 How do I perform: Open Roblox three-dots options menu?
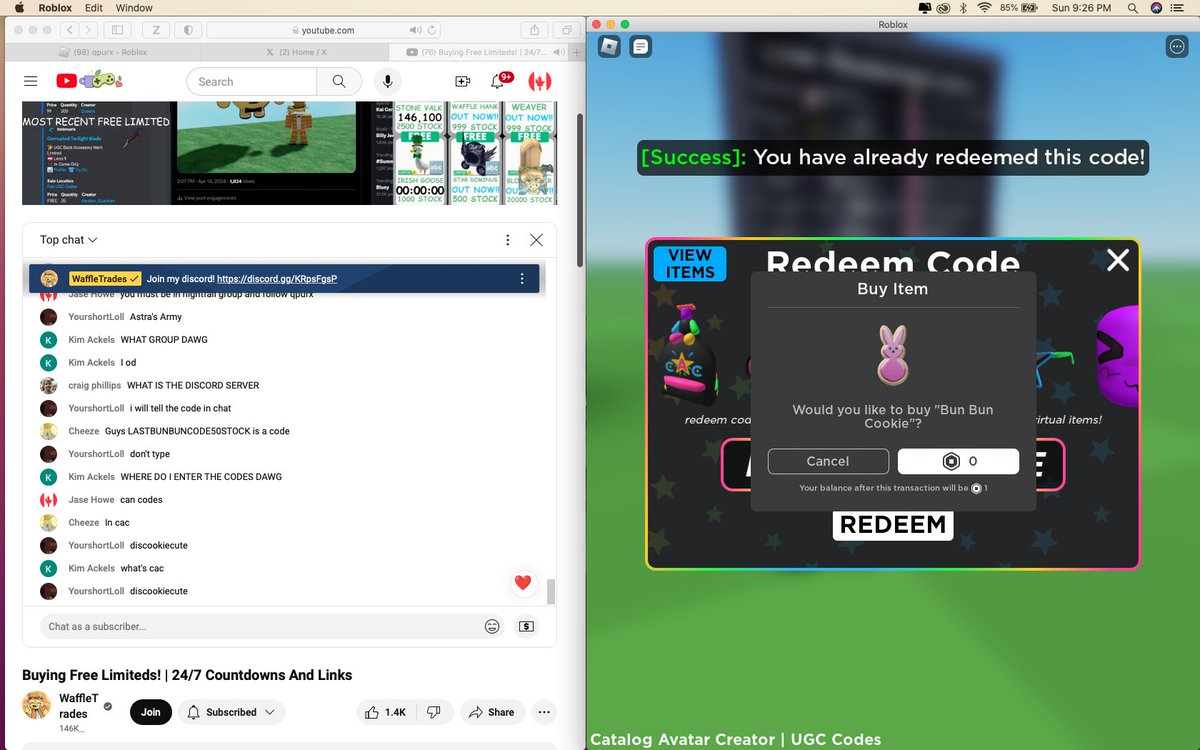[x=1176, y=46]
